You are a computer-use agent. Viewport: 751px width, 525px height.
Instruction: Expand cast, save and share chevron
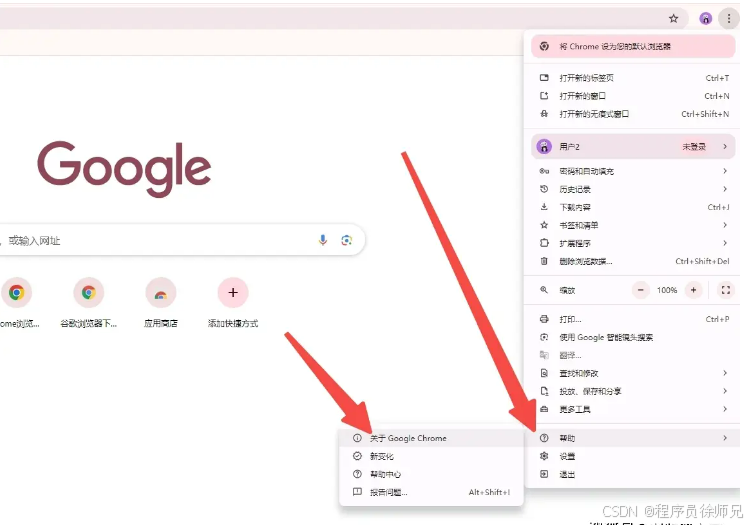pos(725,391)
